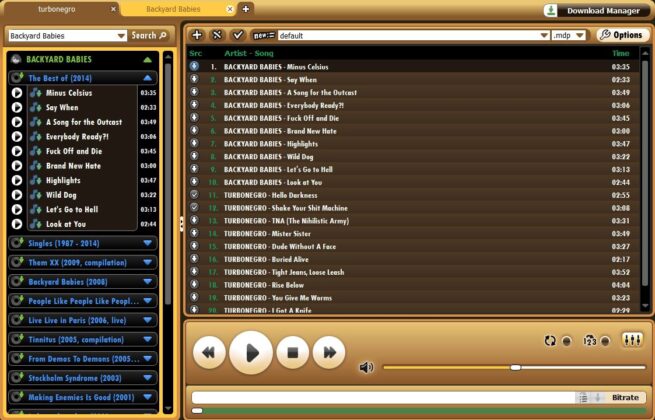Select playlist row BACKYARD BABIES - Highlights

(412, 144)
